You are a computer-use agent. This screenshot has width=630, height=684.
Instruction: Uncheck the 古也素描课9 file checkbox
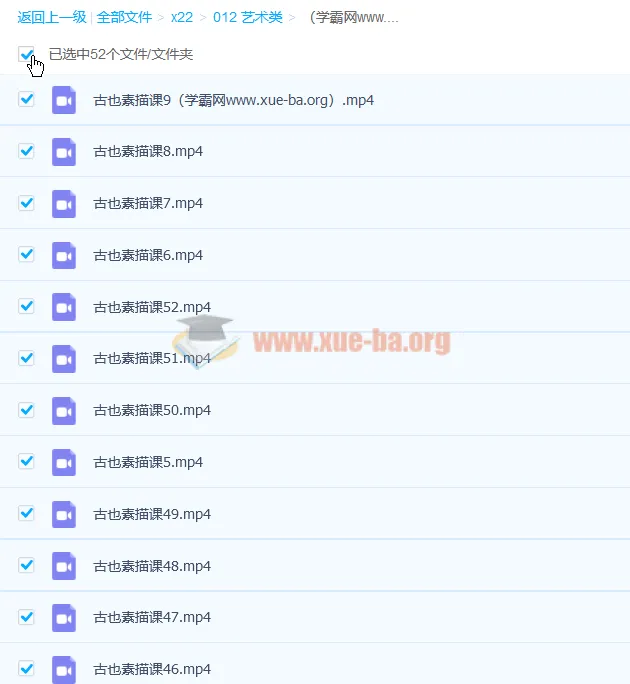click(x=27, y=99)
